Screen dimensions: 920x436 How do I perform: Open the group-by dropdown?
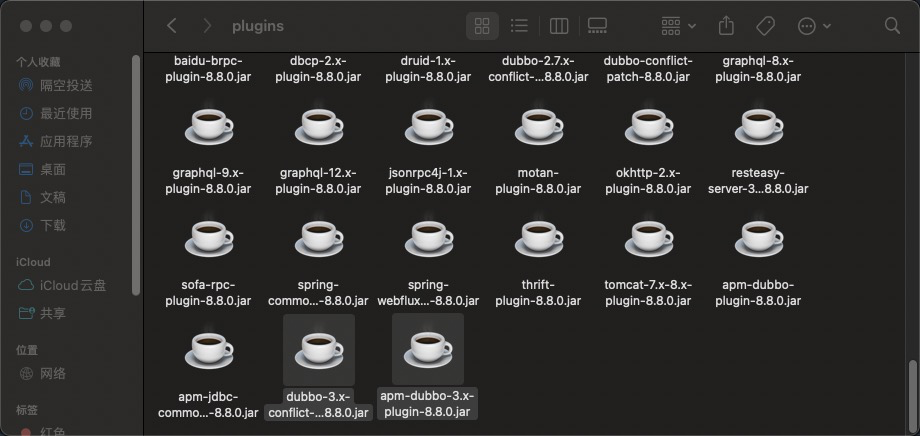[678, 26]
